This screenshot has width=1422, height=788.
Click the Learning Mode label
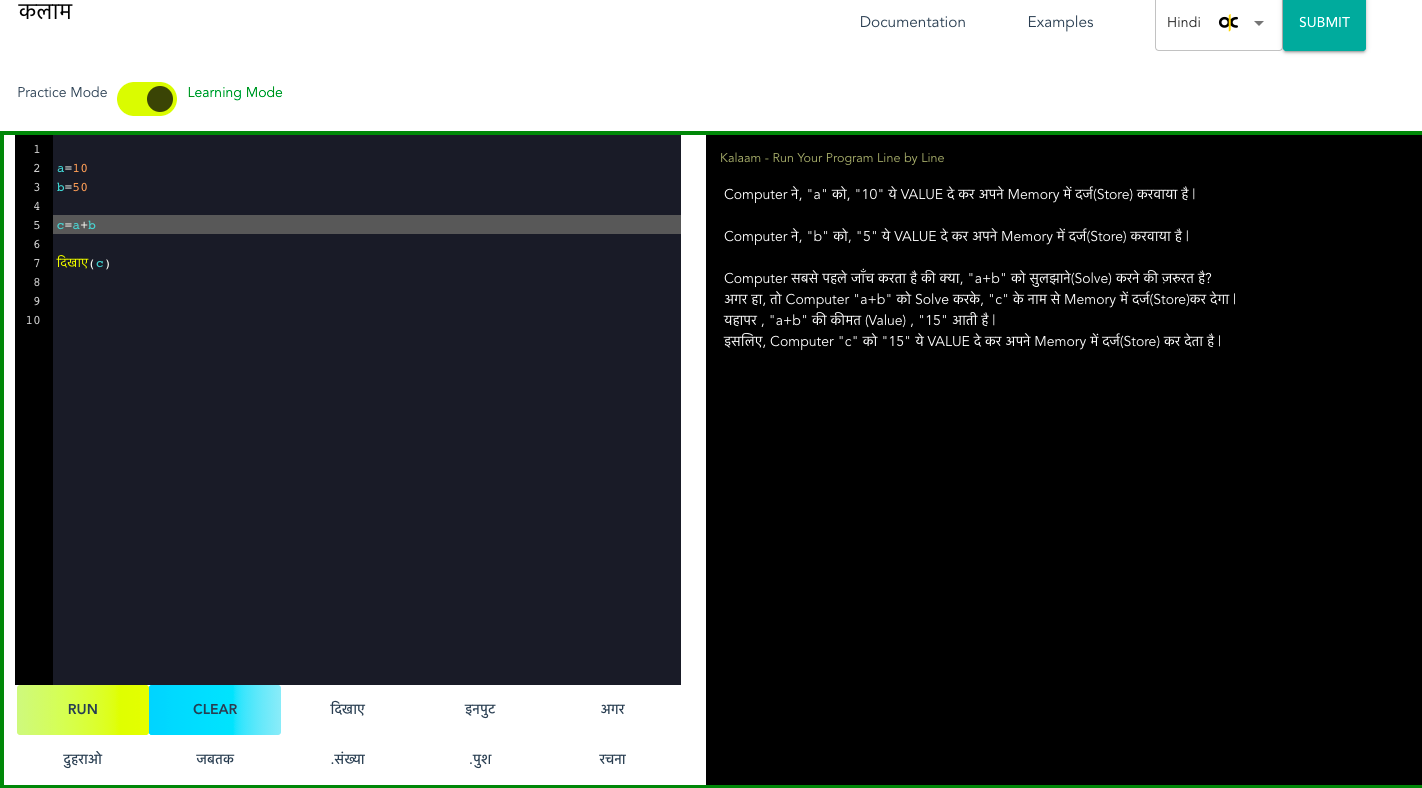235,92
